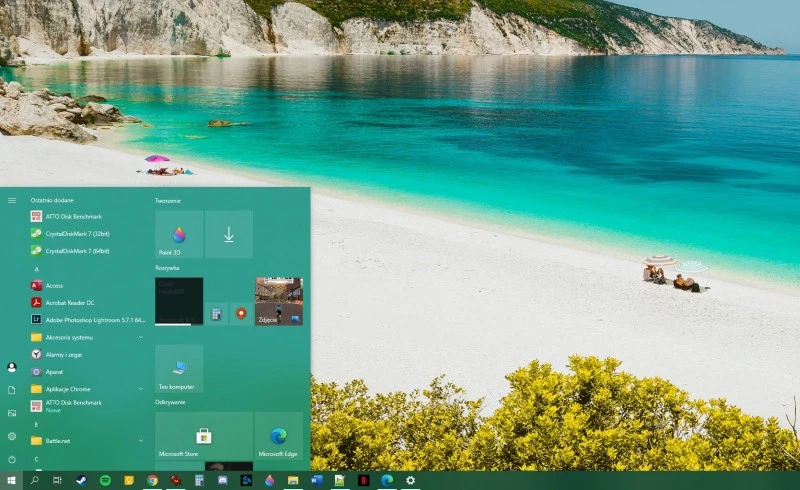The height and width of the screenshot is (490, 800).
Task: Click the Ostatnio dodane heading
Action: [x=52, y=200]
